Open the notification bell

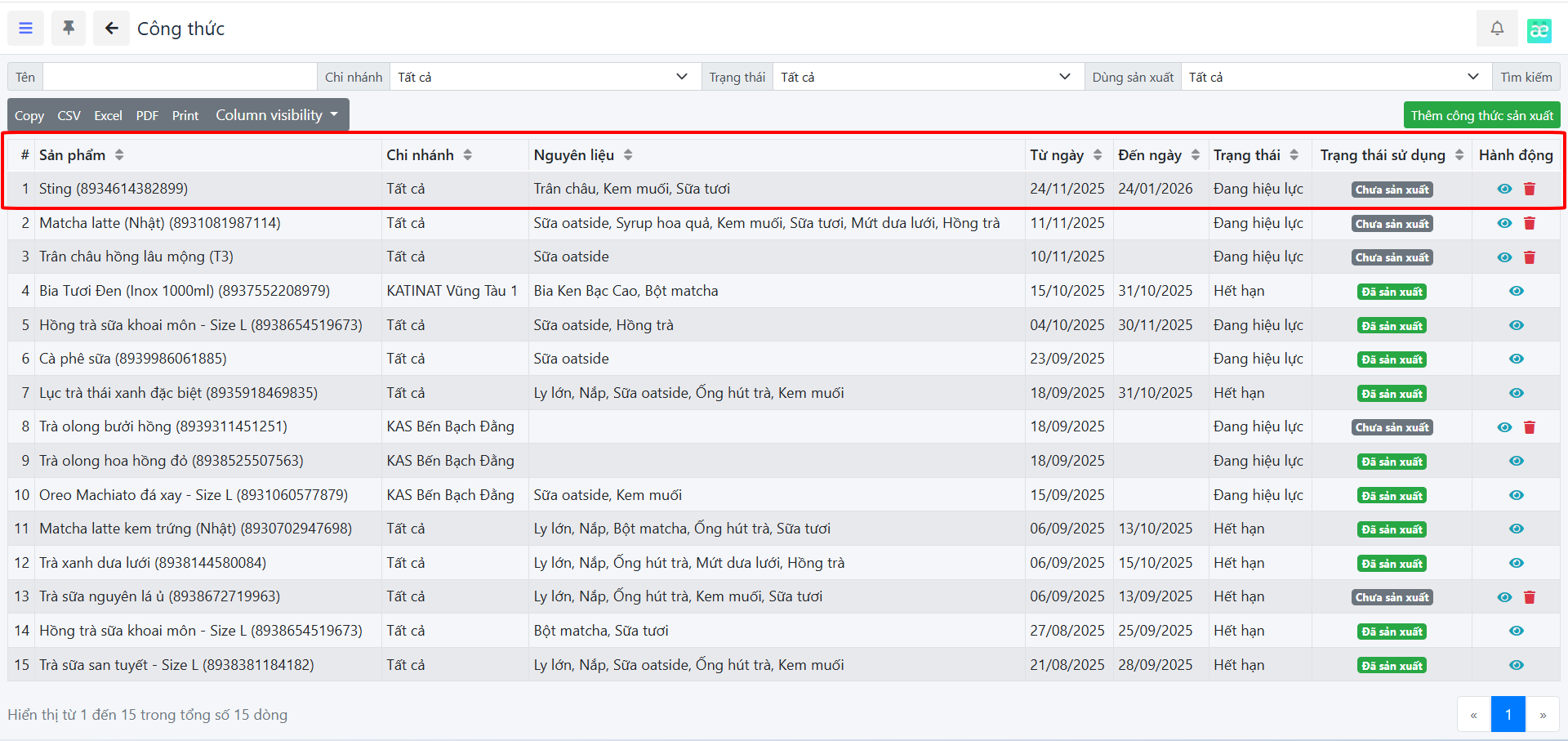[x=1496, y=29]
